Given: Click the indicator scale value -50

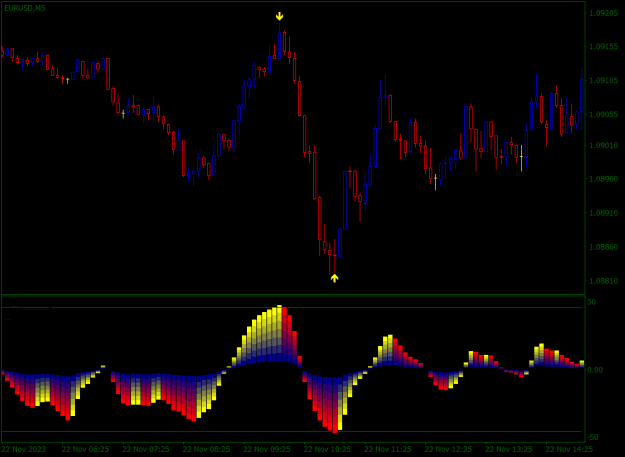Looking at the screenshot, I should (x=593, y=437).
